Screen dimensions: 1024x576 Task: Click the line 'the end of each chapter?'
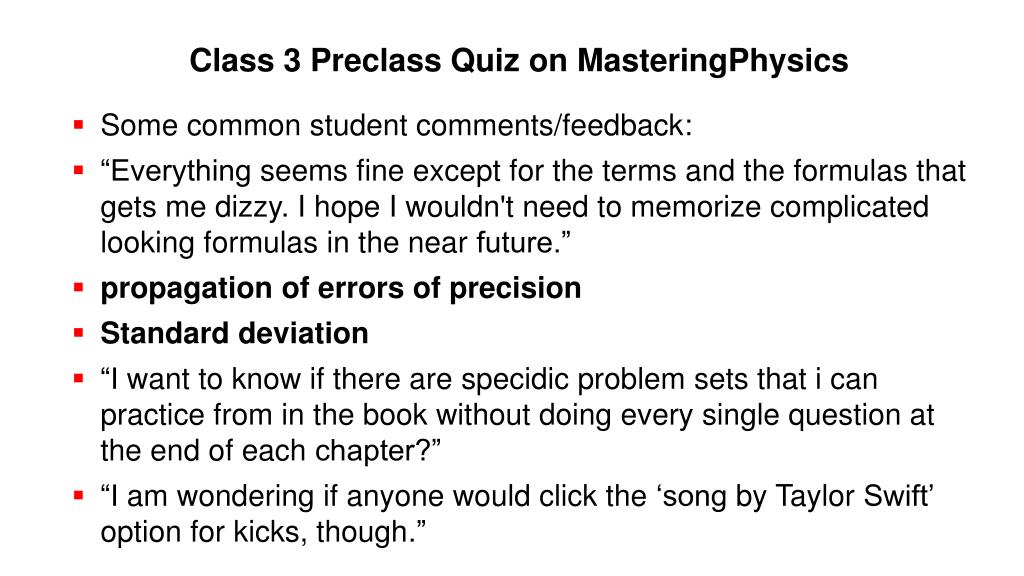[x=270, y=451]
